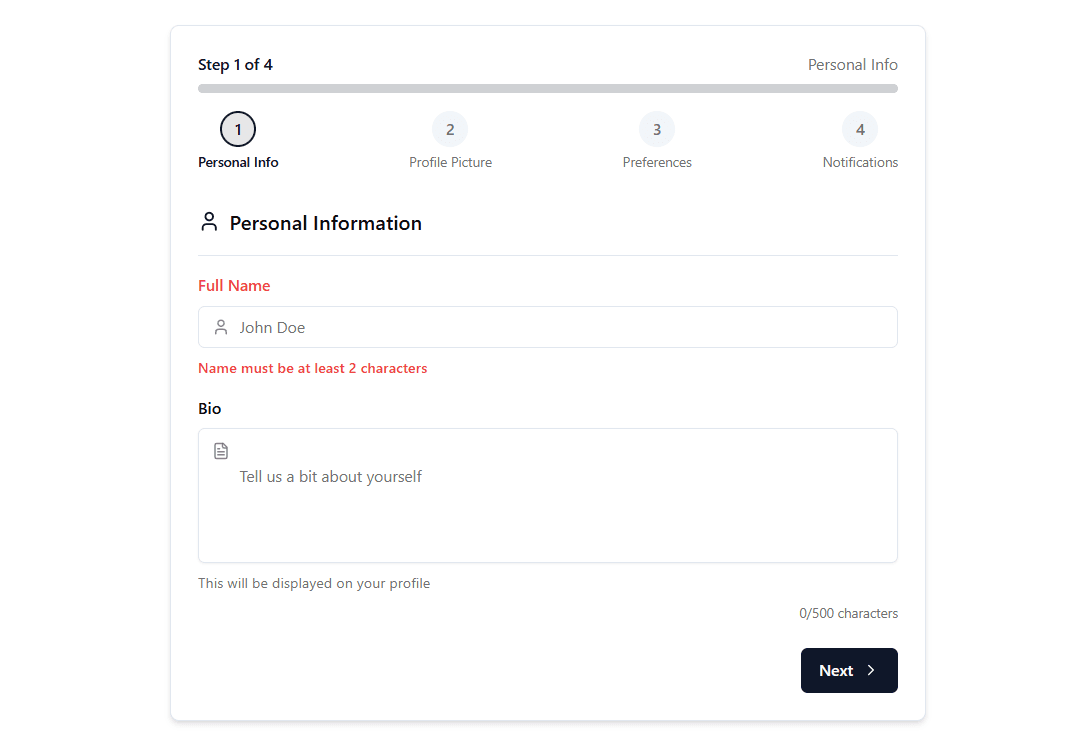Click the person icon beside Personal Information heading
The height and width of the screenshot is (747, 1089).
(x=209, y=222)
